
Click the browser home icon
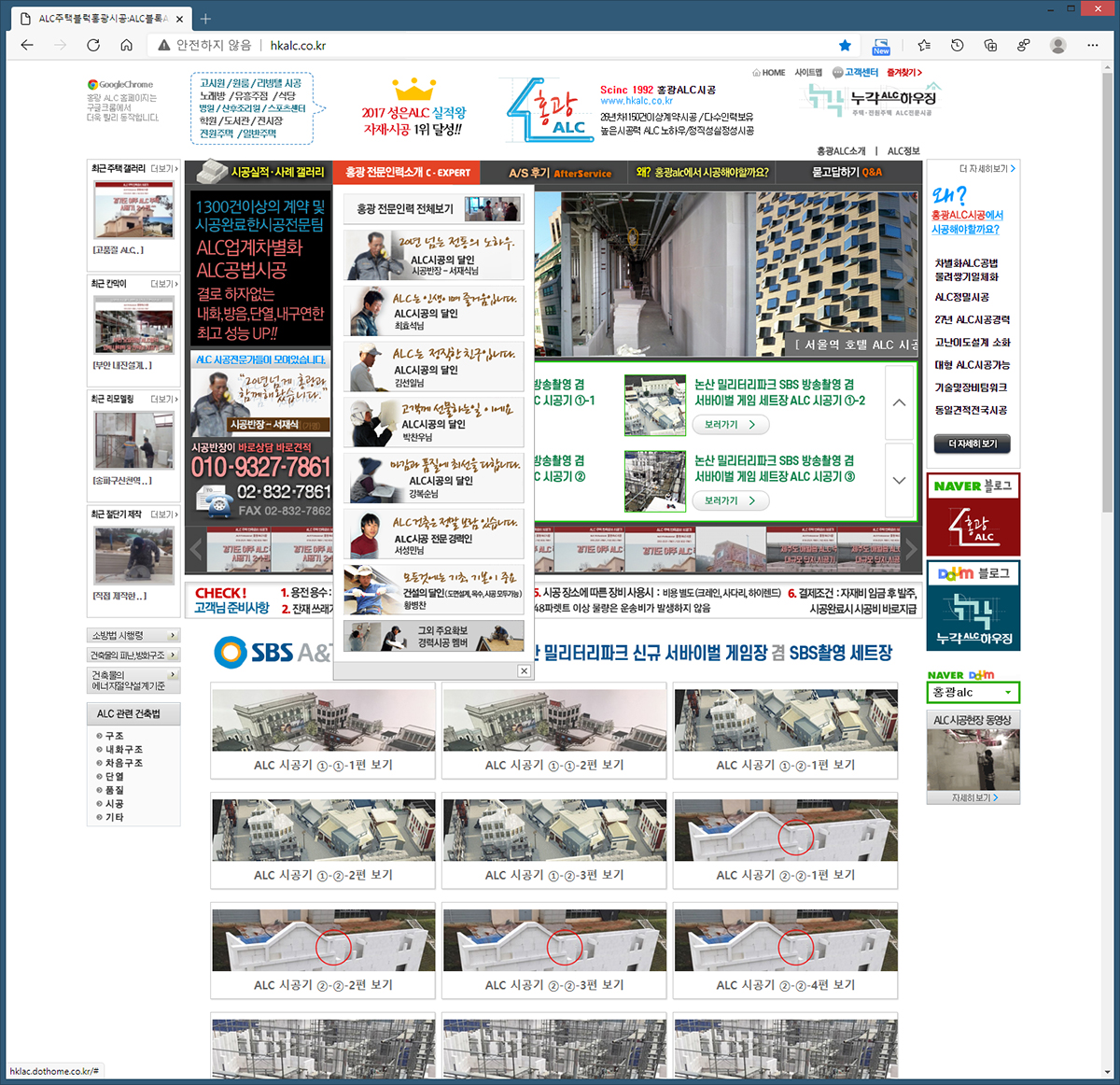click(x=126, y=45)
